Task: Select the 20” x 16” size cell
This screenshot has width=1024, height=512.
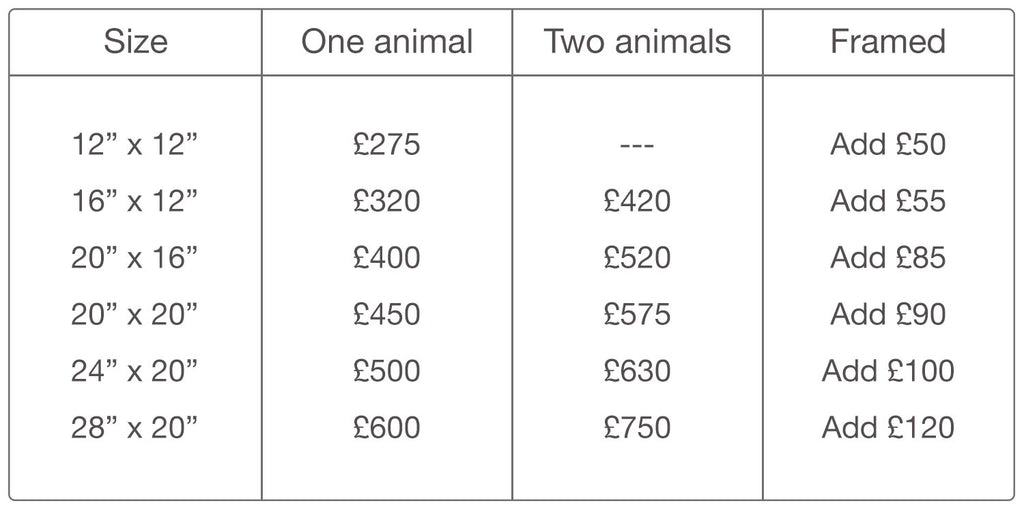Action: (x=136, y=259)
